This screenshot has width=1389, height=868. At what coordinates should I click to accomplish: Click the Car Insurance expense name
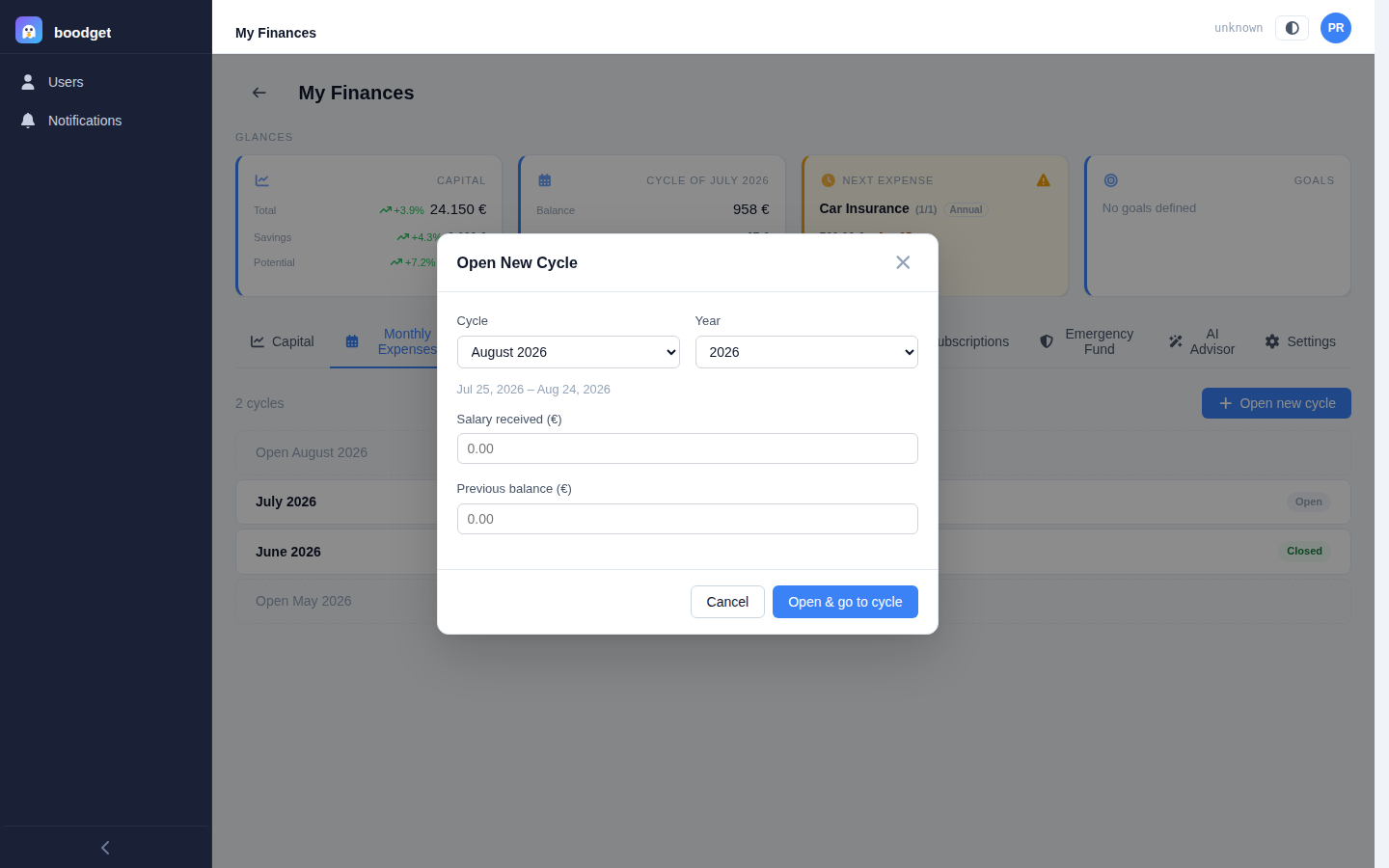864,208
